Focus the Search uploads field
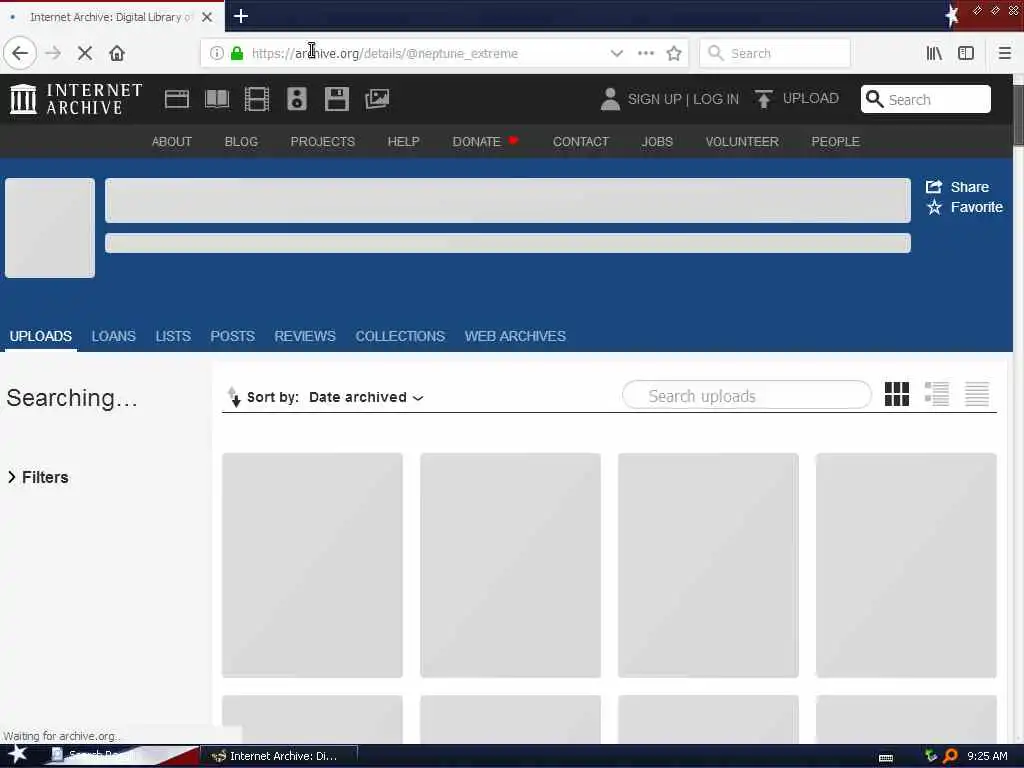The image size is (1024, 768). (x=746, y=395)
